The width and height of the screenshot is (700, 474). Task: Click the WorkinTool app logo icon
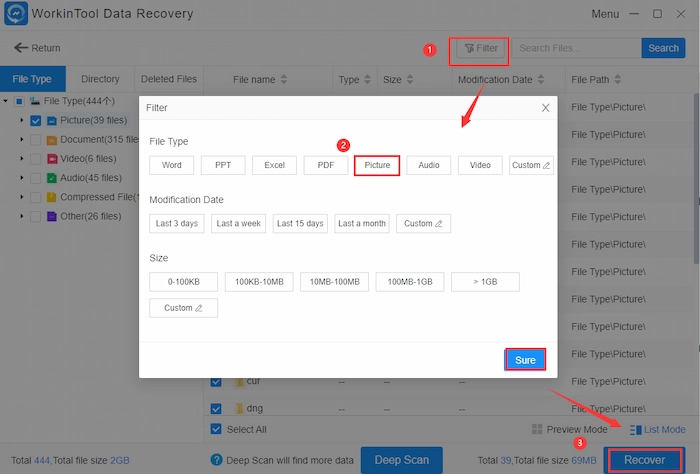coord(16,13)
